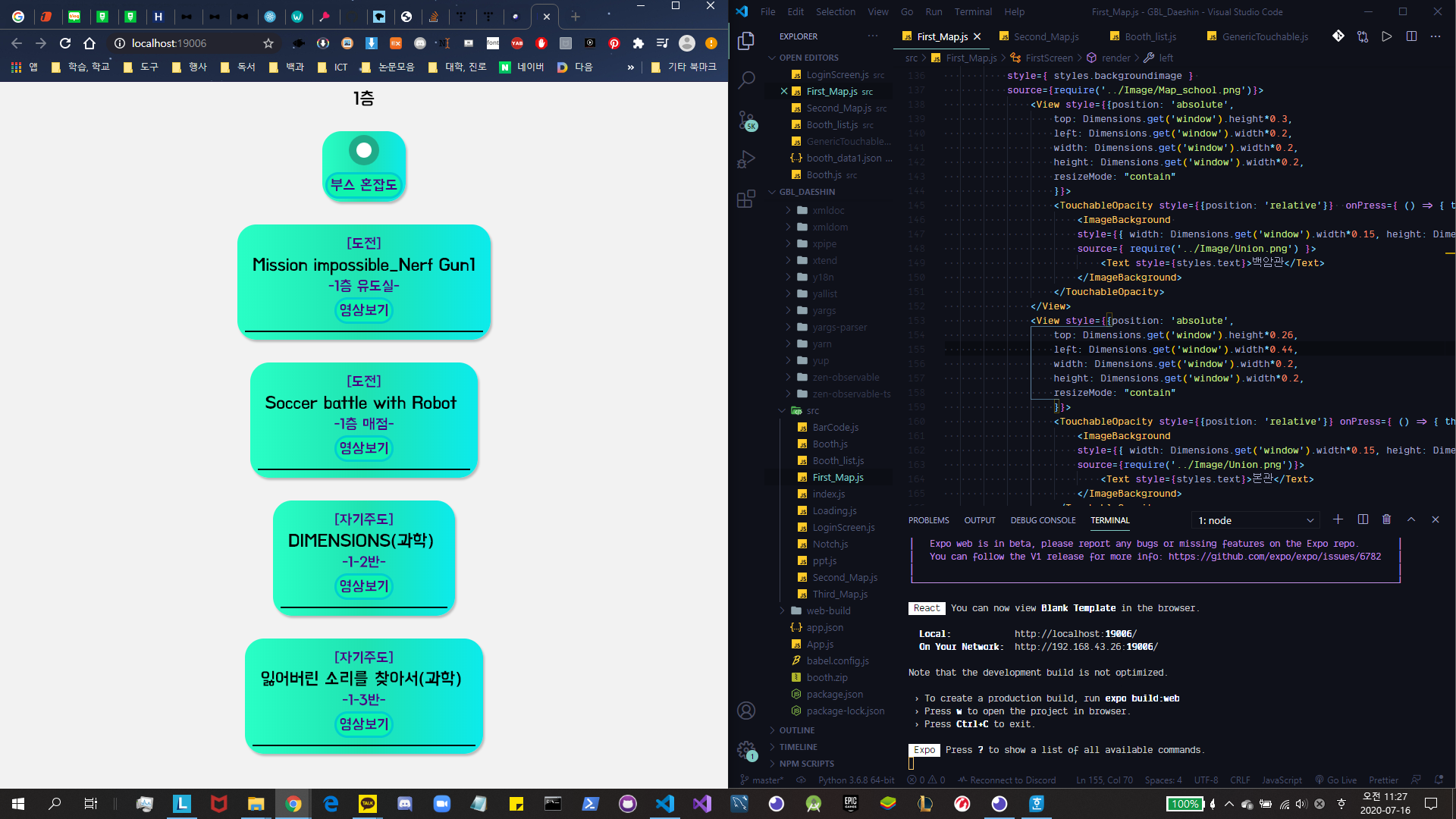Collapse the src folder in explorer
Screen dimensions: 1456x819
tap(812, 410)
